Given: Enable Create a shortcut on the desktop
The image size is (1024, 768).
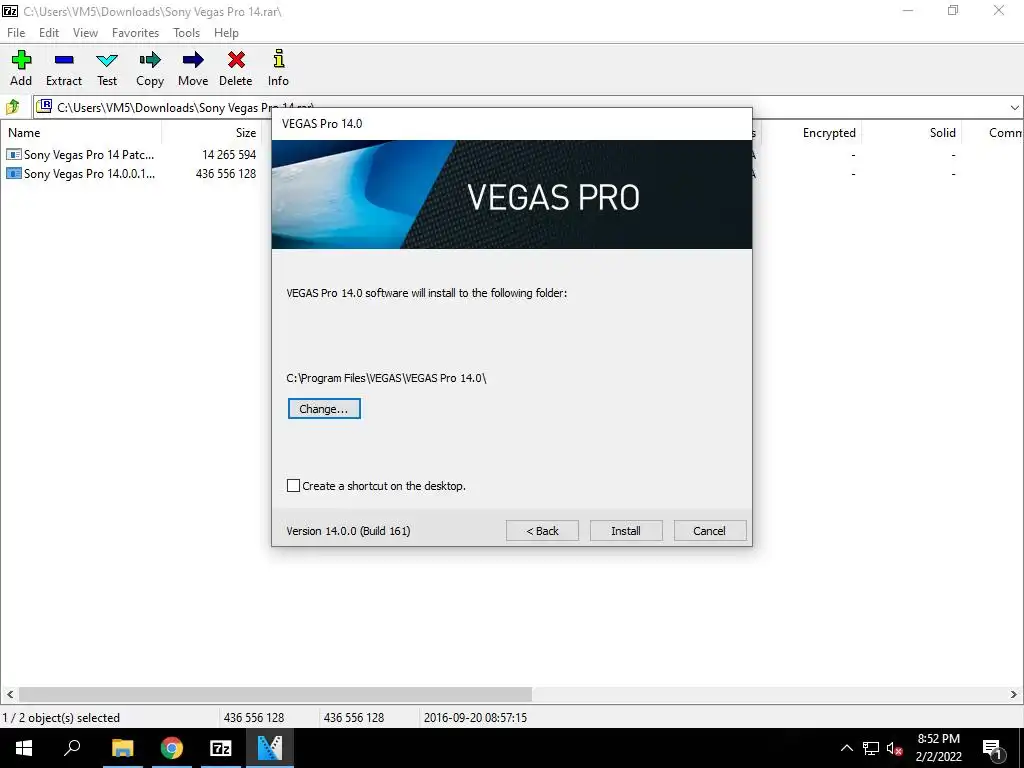Looking at the screenshot, I should (x=293, y=486).
